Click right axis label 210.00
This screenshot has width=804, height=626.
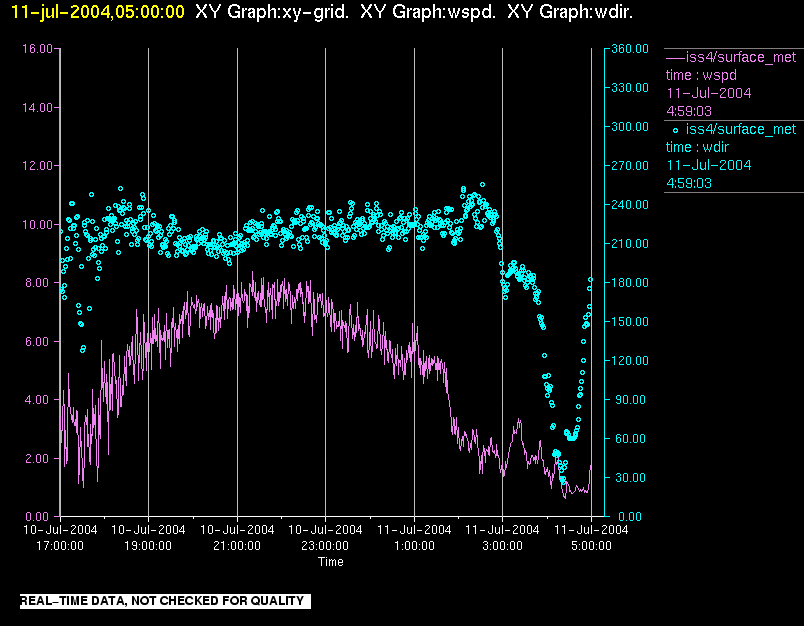click(630, 244)
